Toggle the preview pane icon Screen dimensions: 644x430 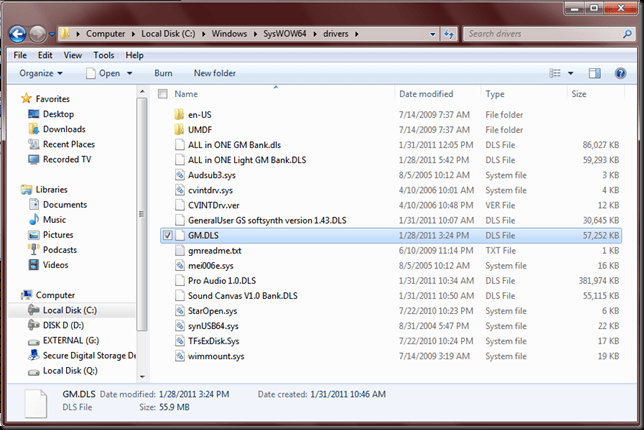[x=594, y=73]
